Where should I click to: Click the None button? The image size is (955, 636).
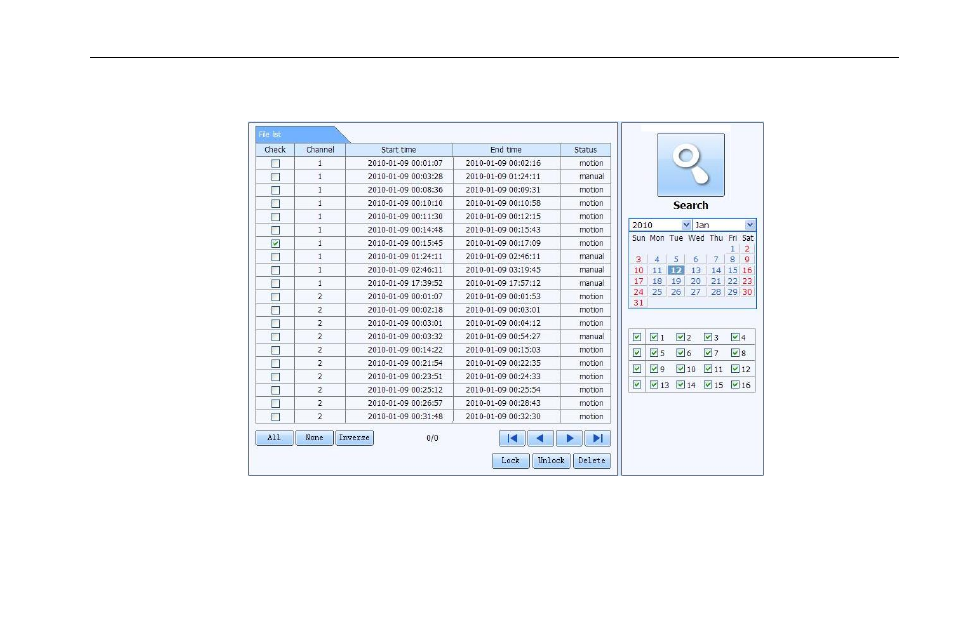[x=314, y=437]
